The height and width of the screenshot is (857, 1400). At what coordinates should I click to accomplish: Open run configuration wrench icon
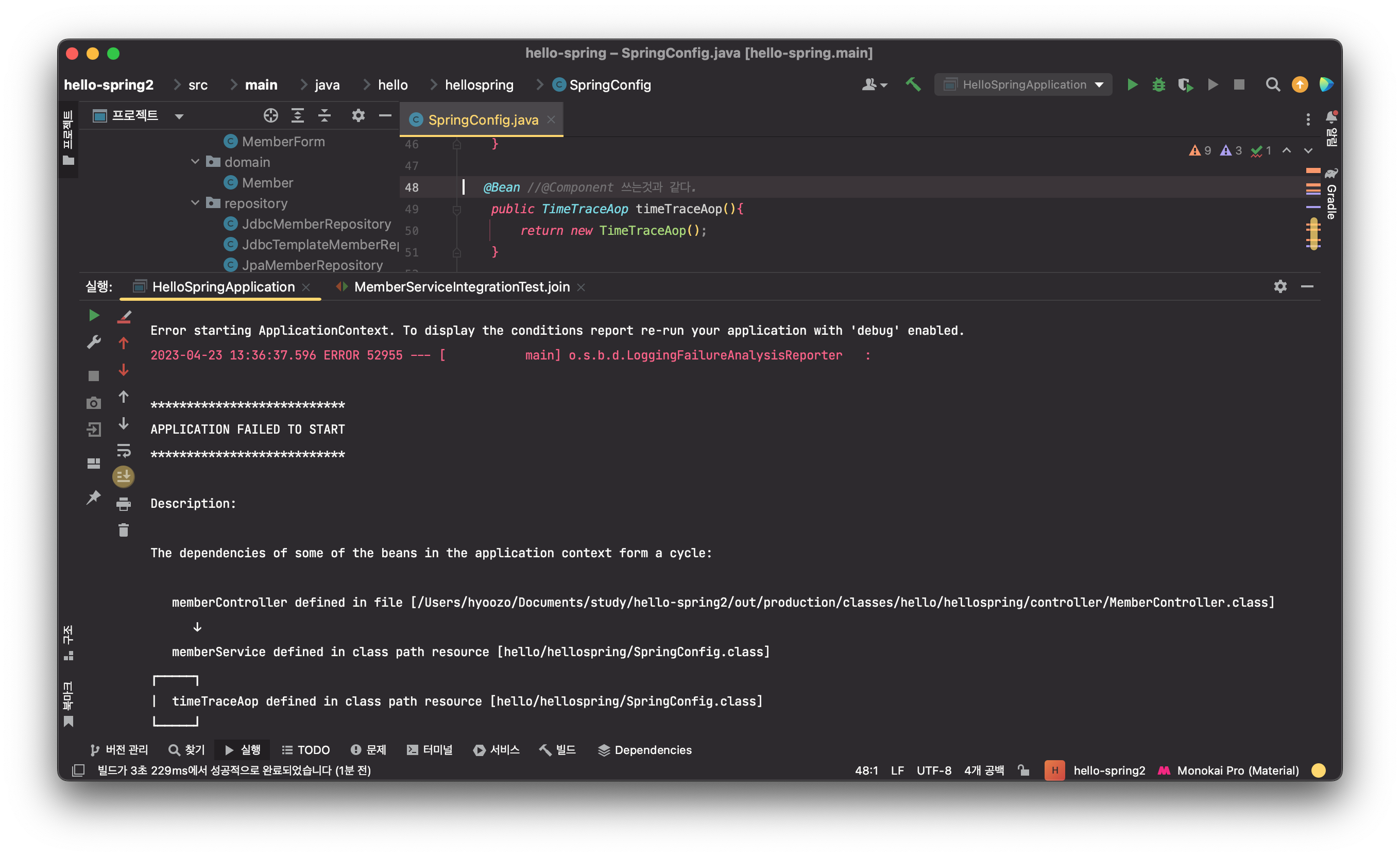94,342
